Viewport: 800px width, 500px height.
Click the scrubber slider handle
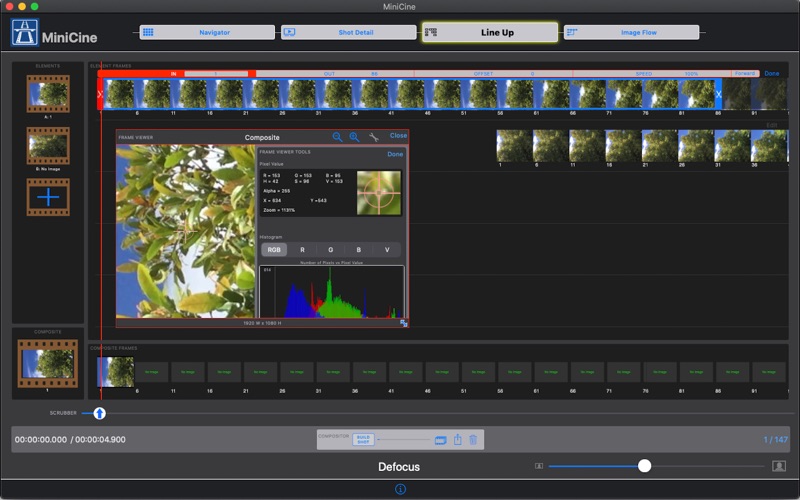(99, 413)
